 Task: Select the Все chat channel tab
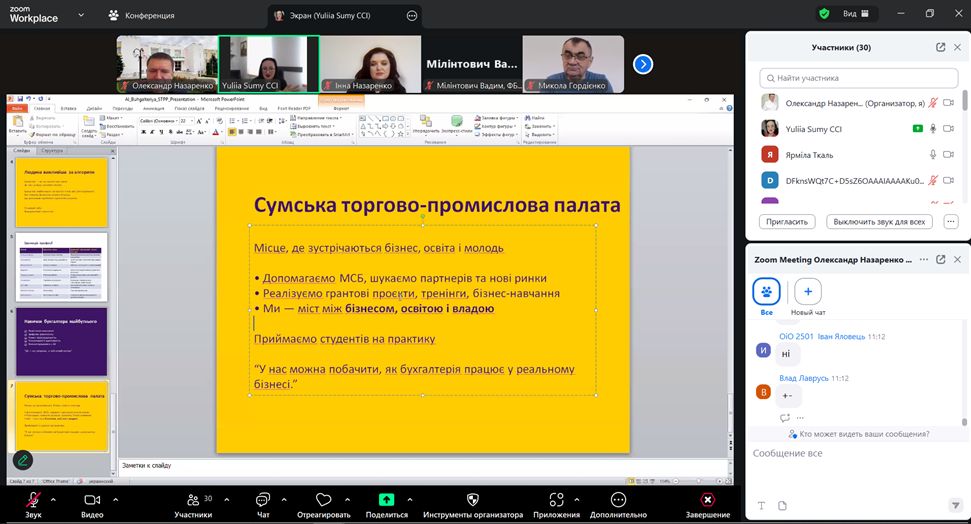[x=766, y=291]
